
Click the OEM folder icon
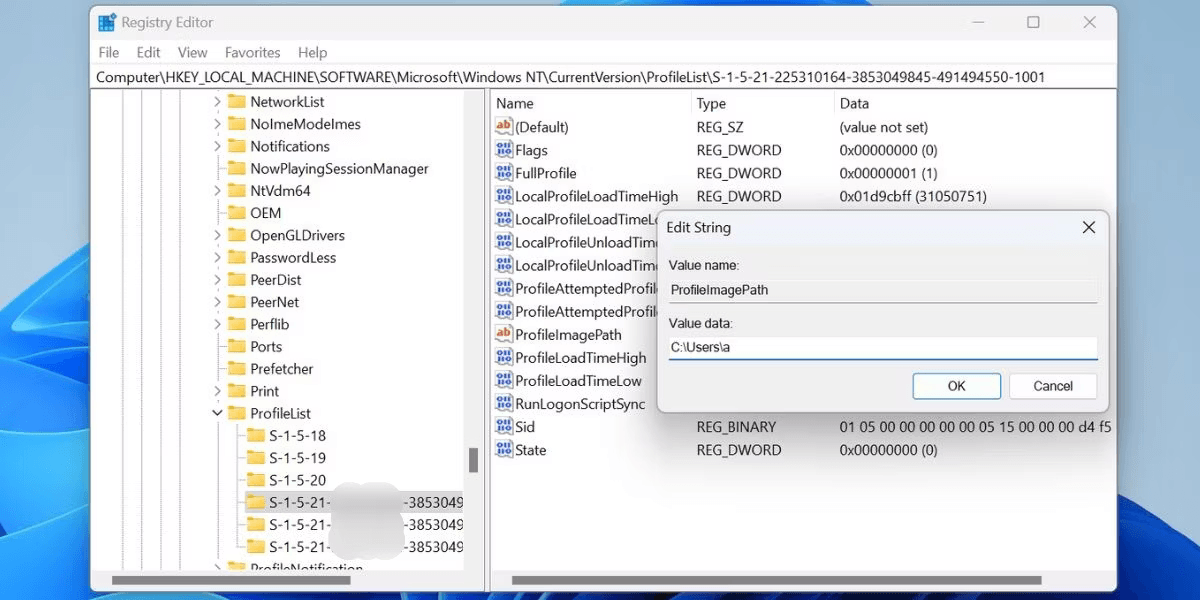coord(236,212)
